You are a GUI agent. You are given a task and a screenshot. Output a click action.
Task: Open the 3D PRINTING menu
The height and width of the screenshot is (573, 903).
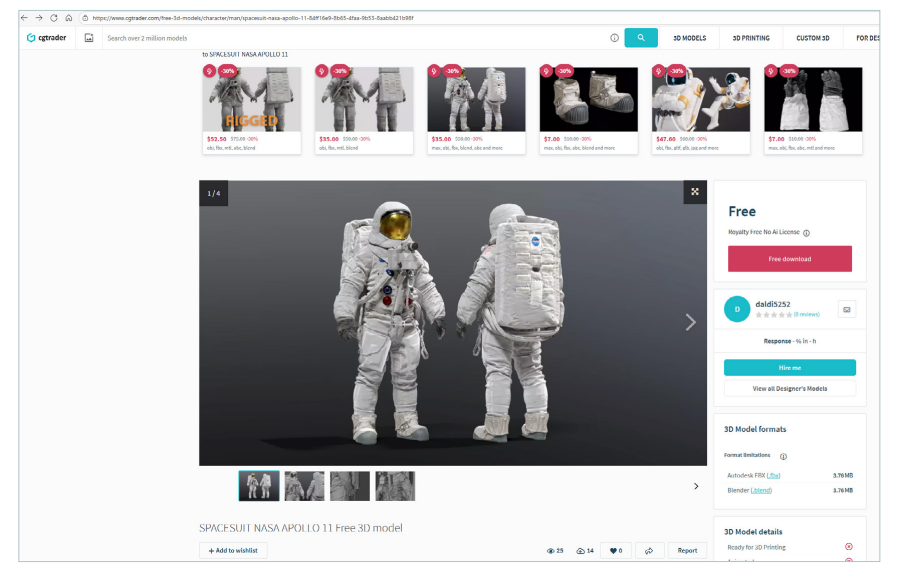[751, 38]
